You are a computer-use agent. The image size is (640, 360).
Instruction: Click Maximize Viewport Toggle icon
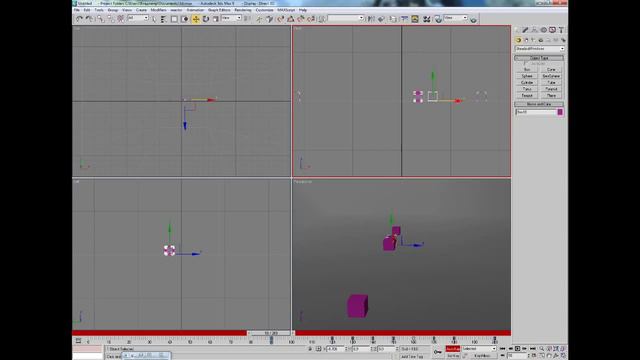click(563, 356)
